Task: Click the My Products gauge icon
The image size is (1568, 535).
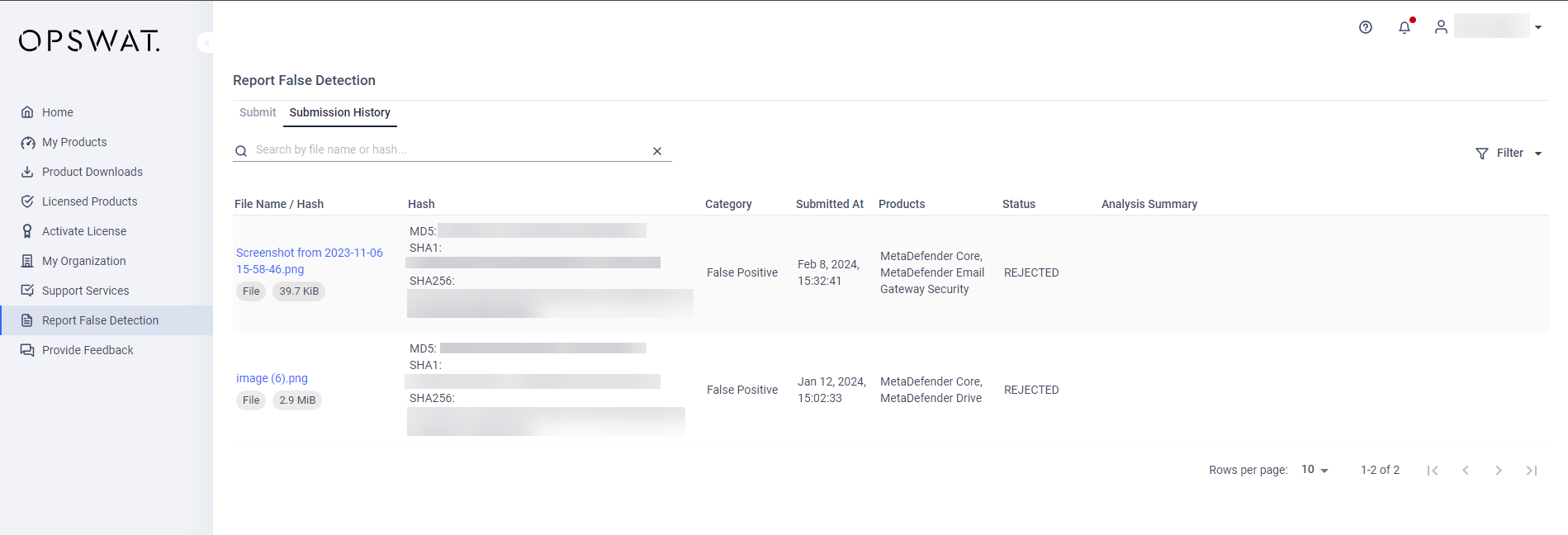Action: pos(27,142)
